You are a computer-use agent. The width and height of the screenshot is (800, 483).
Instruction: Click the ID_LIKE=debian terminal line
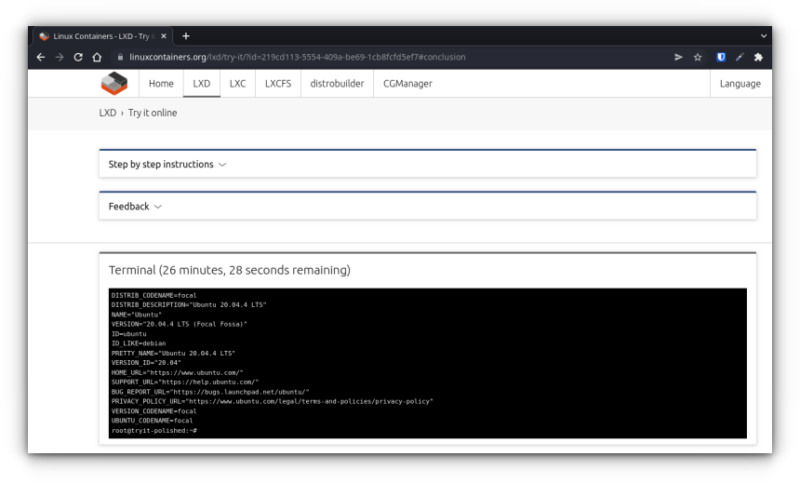[138, 343]
